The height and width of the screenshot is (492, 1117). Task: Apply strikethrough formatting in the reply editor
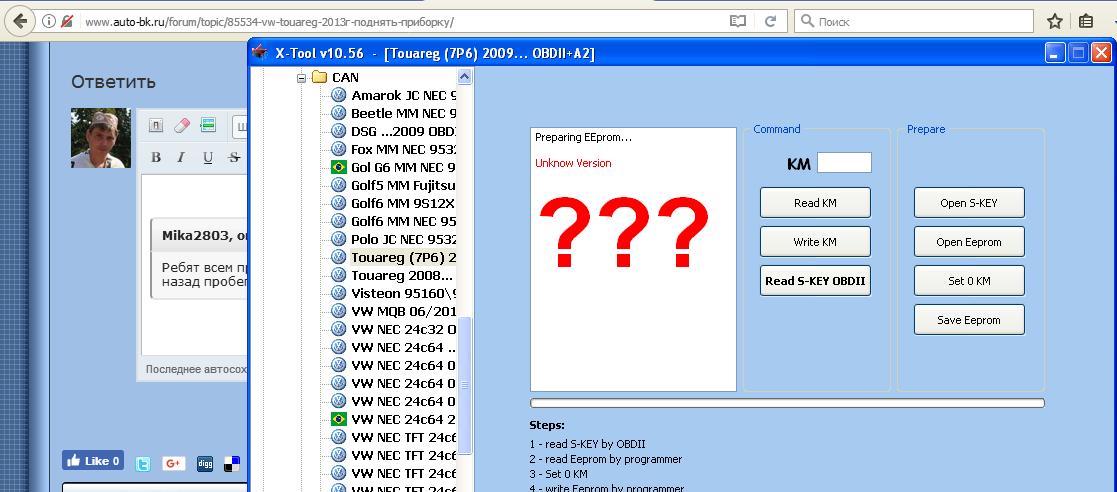[x=233, y=157]
